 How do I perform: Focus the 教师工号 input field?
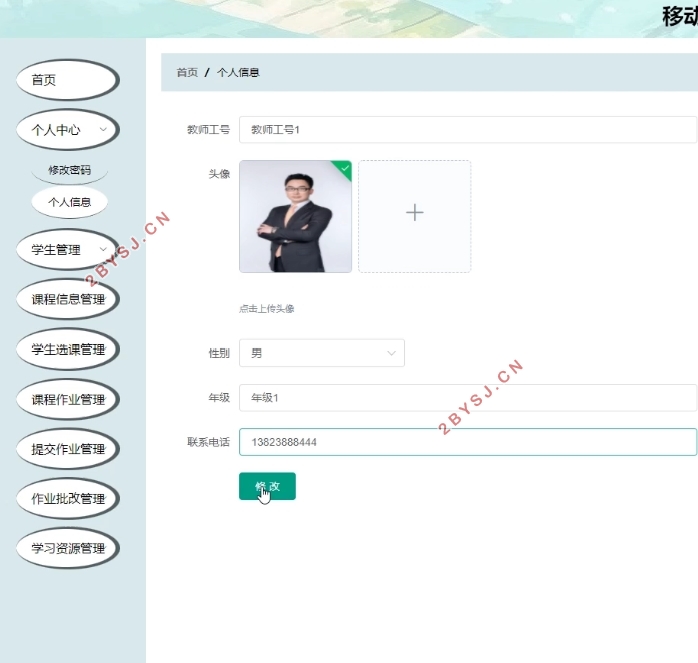(x=467, y=130)
